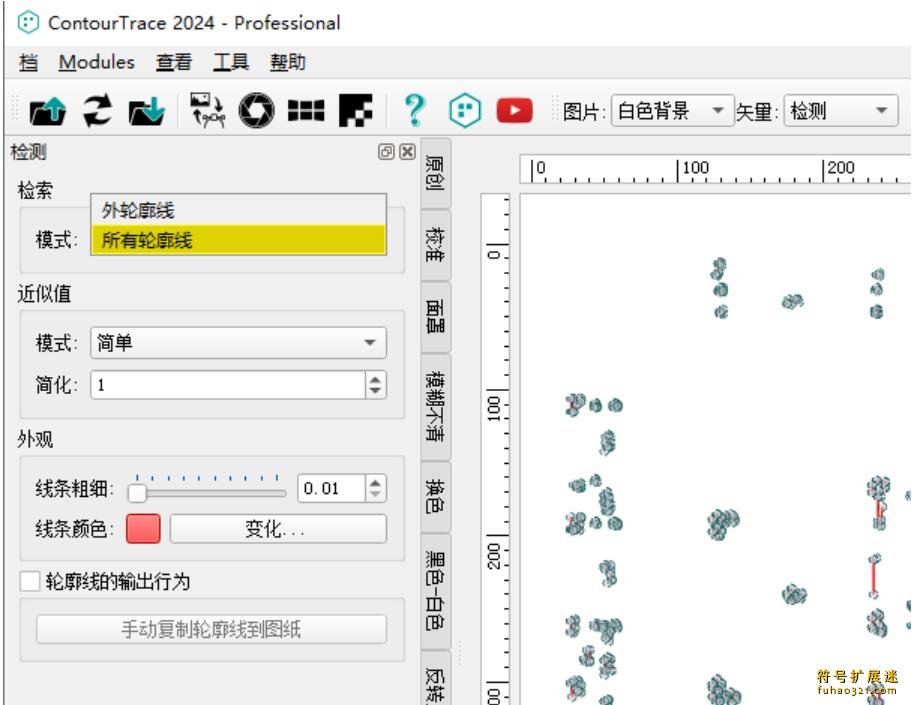Click the 线条粗细 slider handle

click(137, 493)
